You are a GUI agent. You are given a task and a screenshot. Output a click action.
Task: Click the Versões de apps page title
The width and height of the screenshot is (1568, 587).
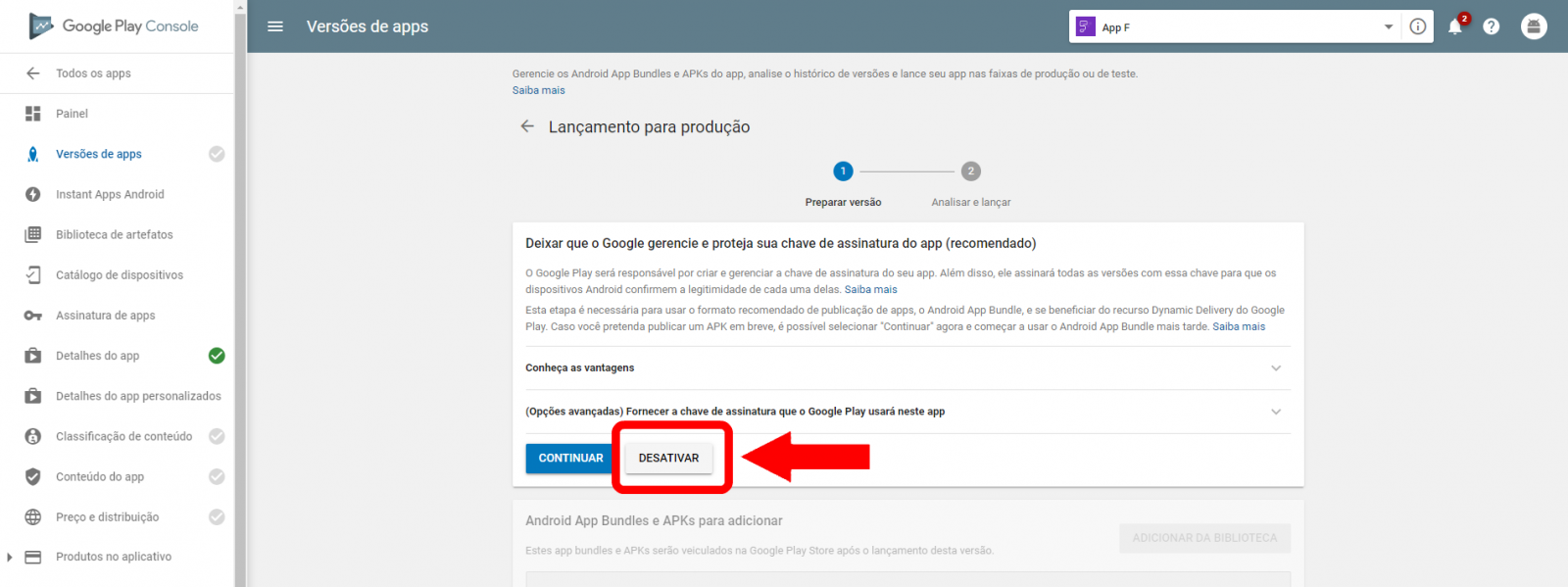[x=367, y=26]
